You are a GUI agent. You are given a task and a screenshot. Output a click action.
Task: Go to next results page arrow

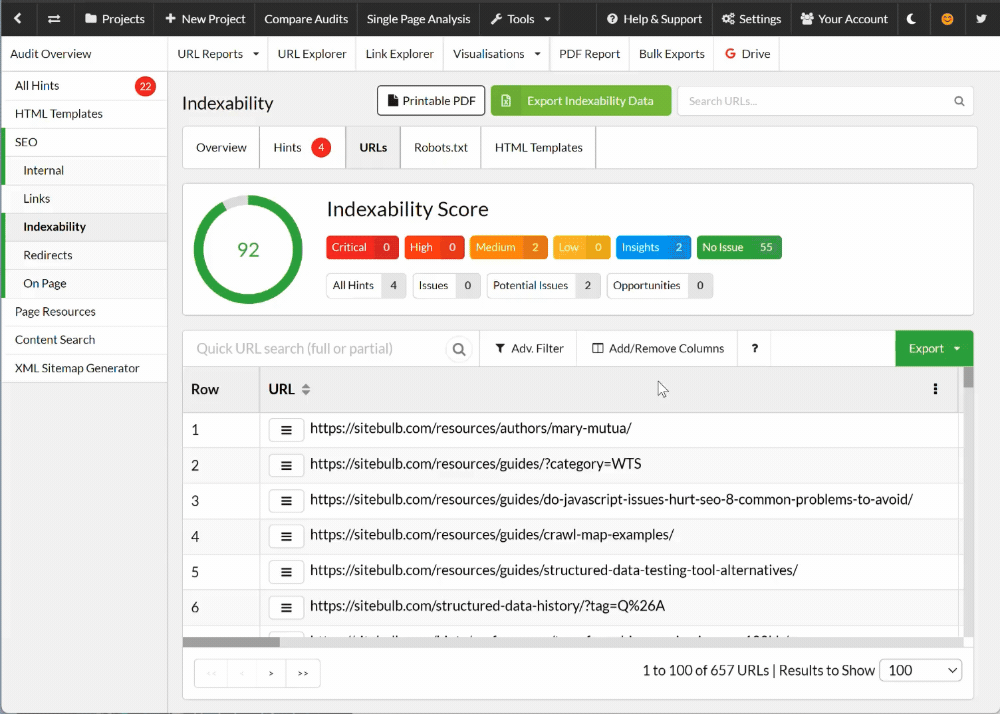pyautogui.click(x=272, y=673)
